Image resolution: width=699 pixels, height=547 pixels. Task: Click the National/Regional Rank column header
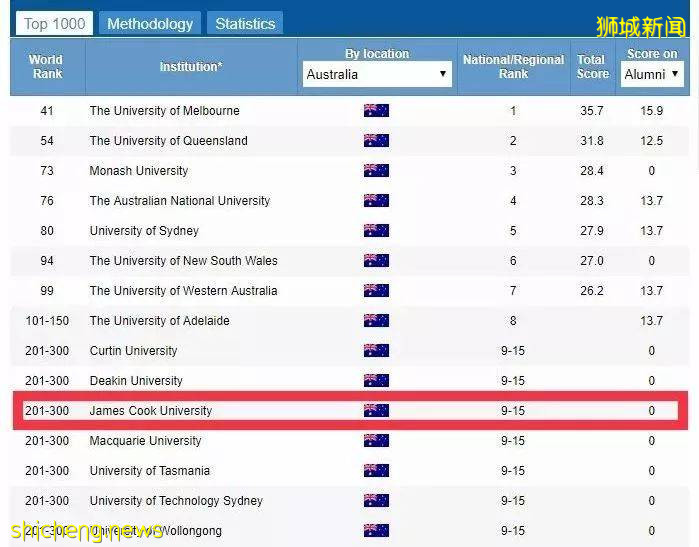pos(513,67)
